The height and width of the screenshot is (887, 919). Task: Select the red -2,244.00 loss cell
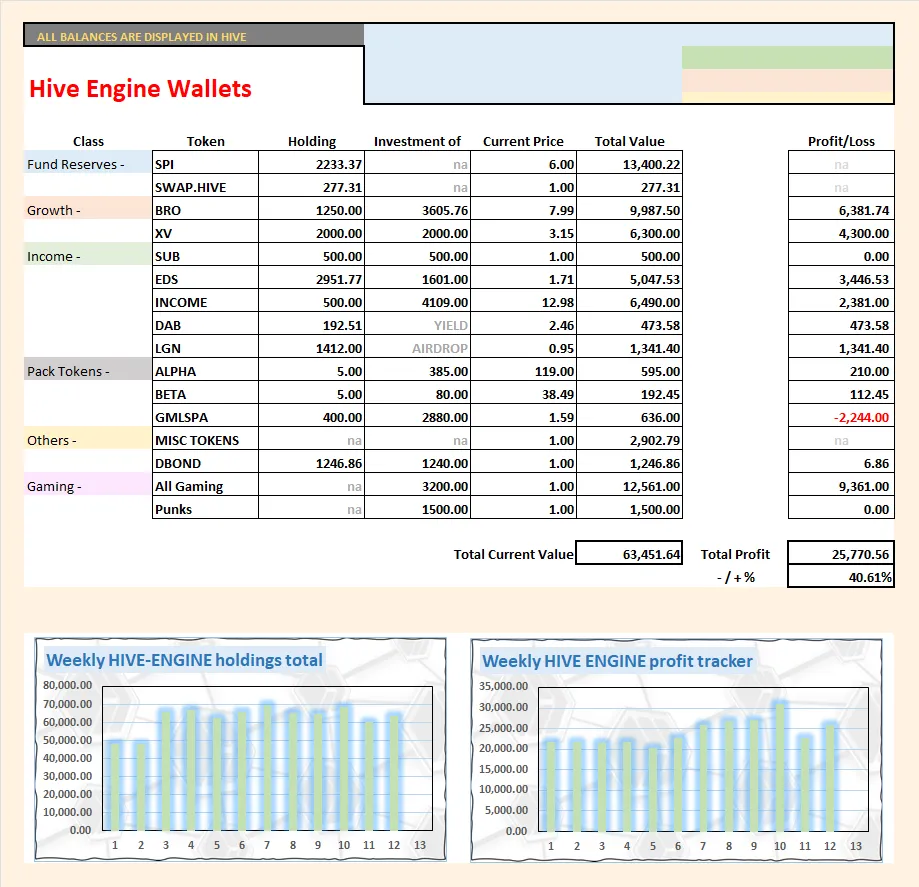click(841, 417)
